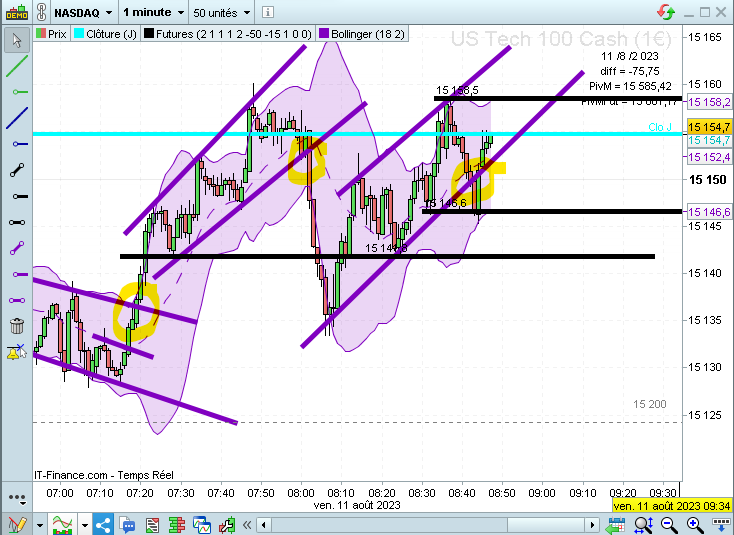Click the trash bin delete tool

pos(17,326)
